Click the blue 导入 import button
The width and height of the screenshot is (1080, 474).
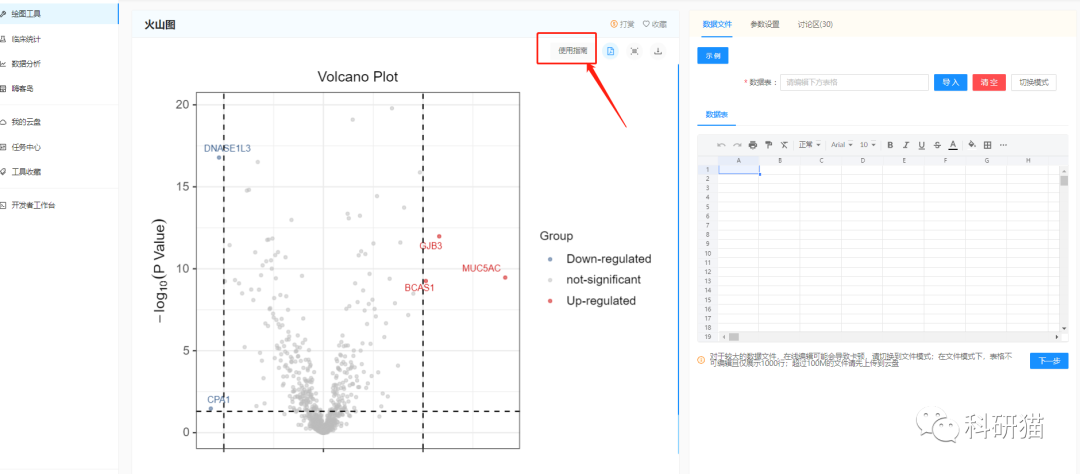(x=951, y=82)
